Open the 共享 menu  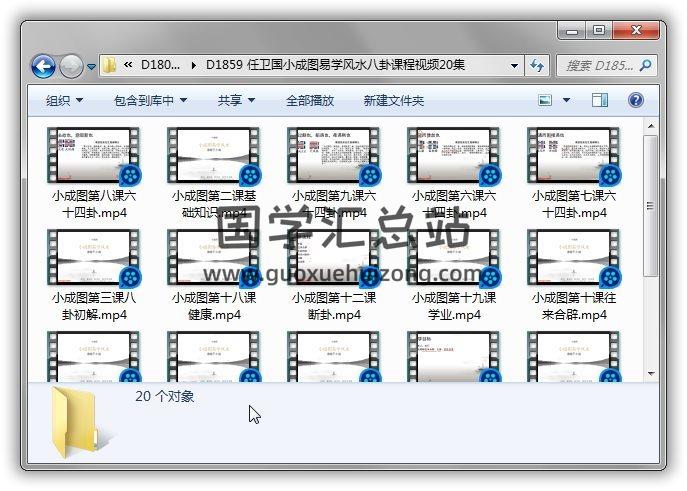pyautogui.click(x=236, y=100)
